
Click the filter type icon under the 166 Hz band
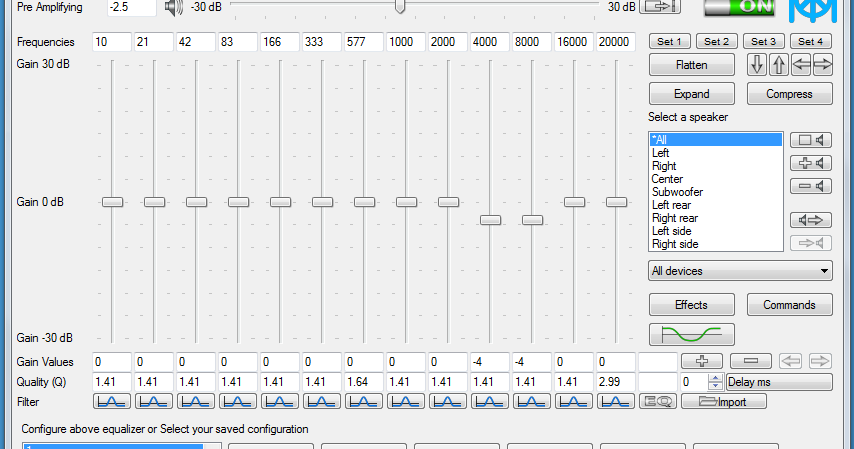[279, 402]
